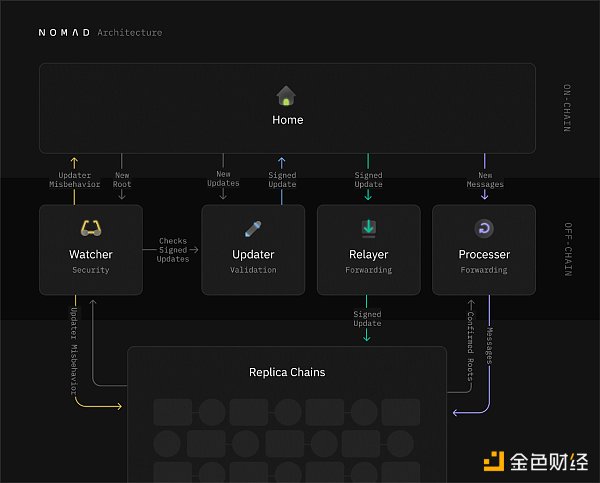Click 'Signed Update' label above Updater
This screenshot has height=483, width=600.
(x=282, y=180)
